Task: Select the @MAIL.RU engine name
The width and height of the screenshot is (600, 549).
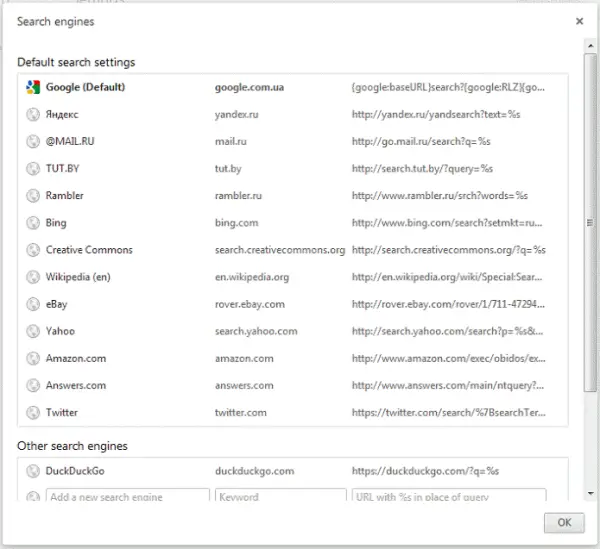Action: (70, 142)
